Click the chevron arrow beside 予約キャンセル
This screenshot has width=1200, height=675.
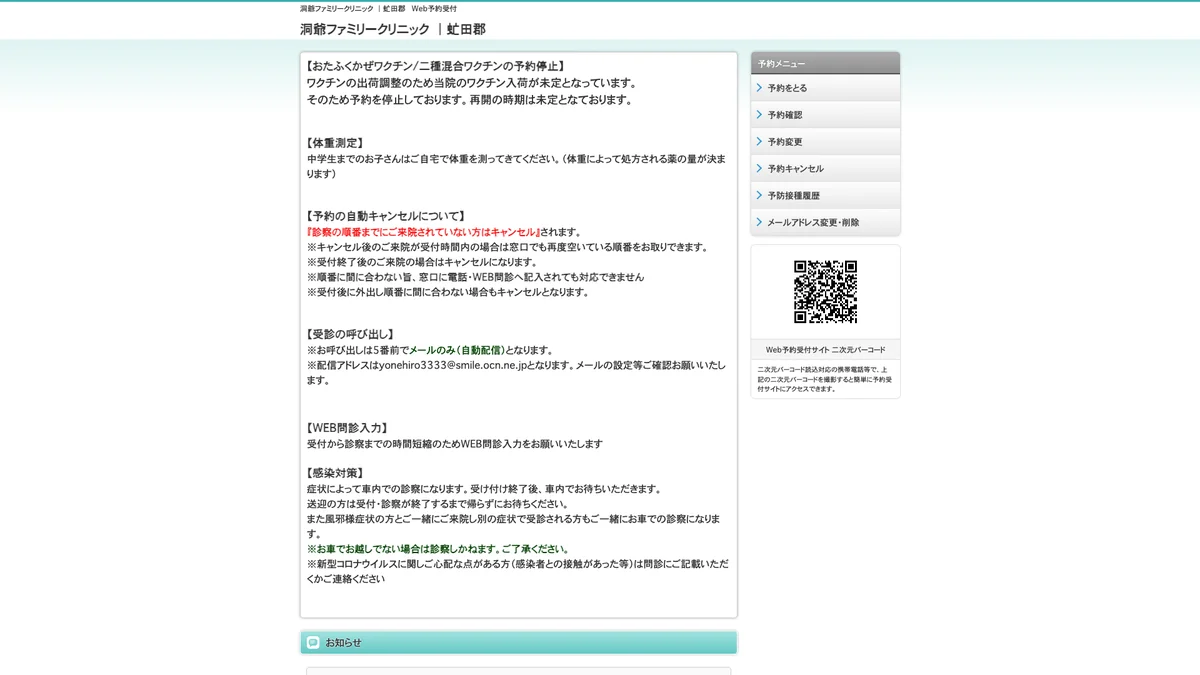(760, 169)
